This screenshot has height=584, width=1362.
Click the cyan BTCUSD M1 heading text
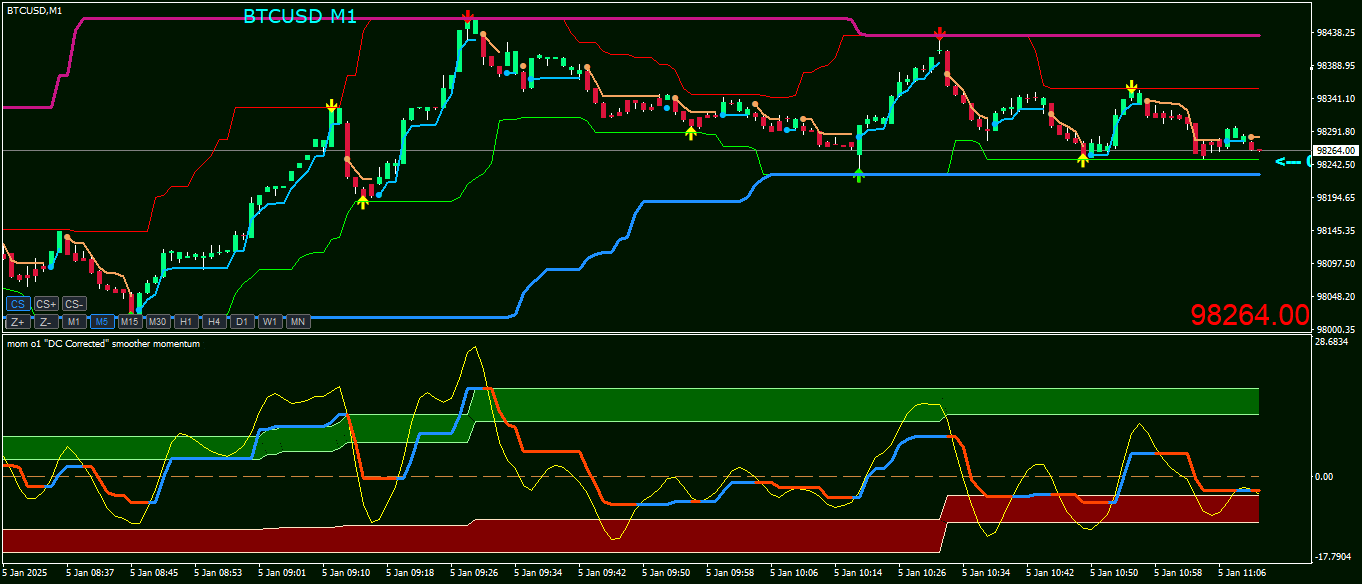tap(300, 16)
